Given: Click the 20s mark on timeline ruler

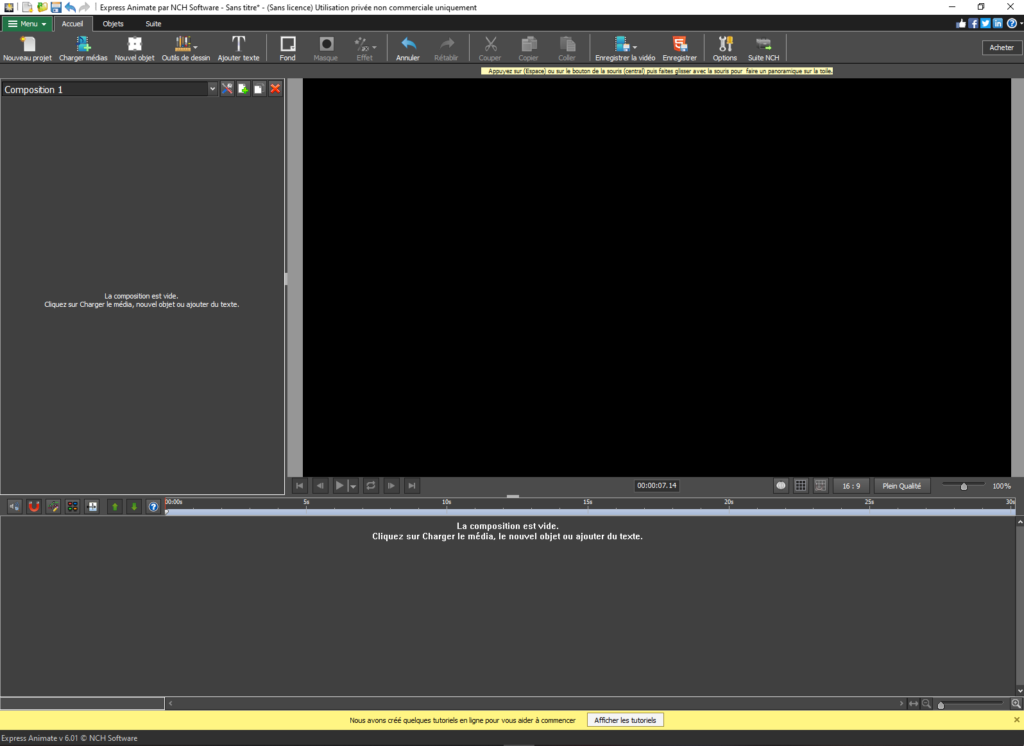Looking at the screenshot, I should 729,502.
